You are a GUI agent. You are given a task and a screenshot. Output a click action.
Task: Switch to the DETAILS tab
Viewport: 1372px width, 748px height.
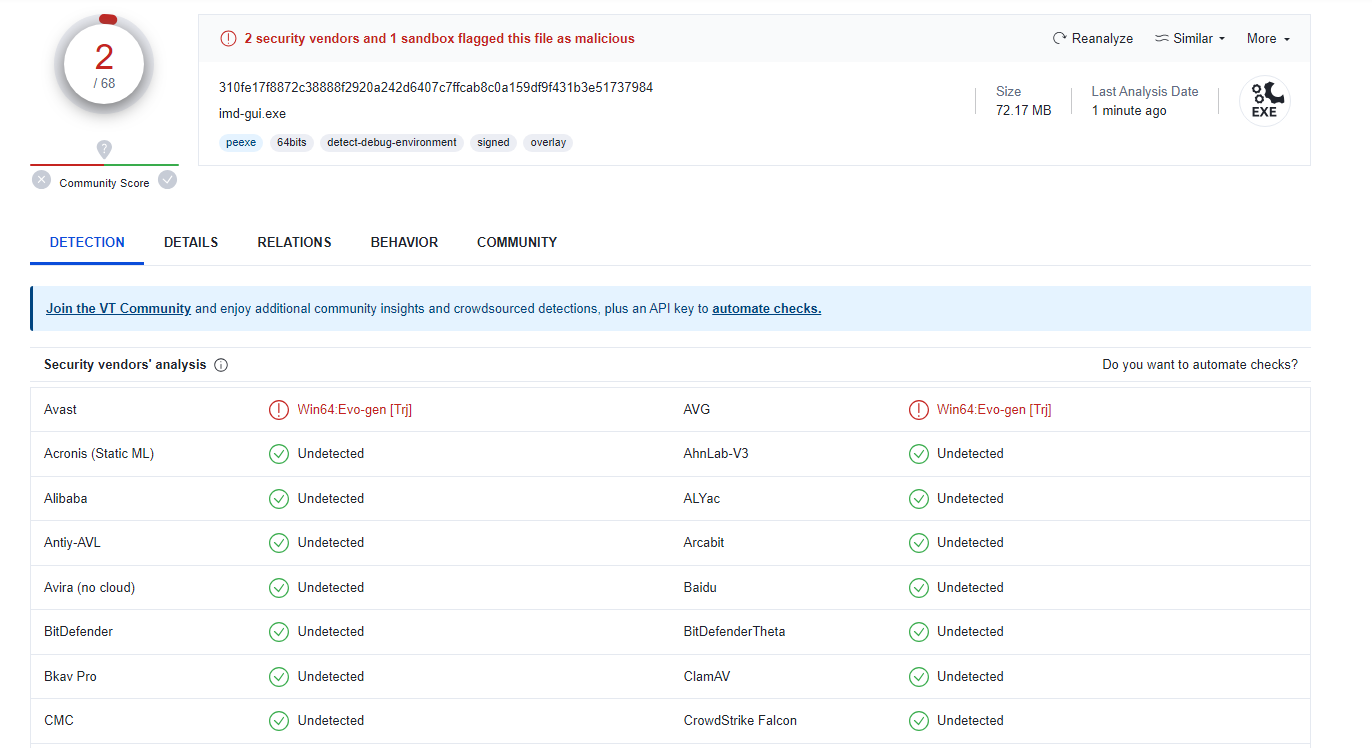tap(191, 242)
